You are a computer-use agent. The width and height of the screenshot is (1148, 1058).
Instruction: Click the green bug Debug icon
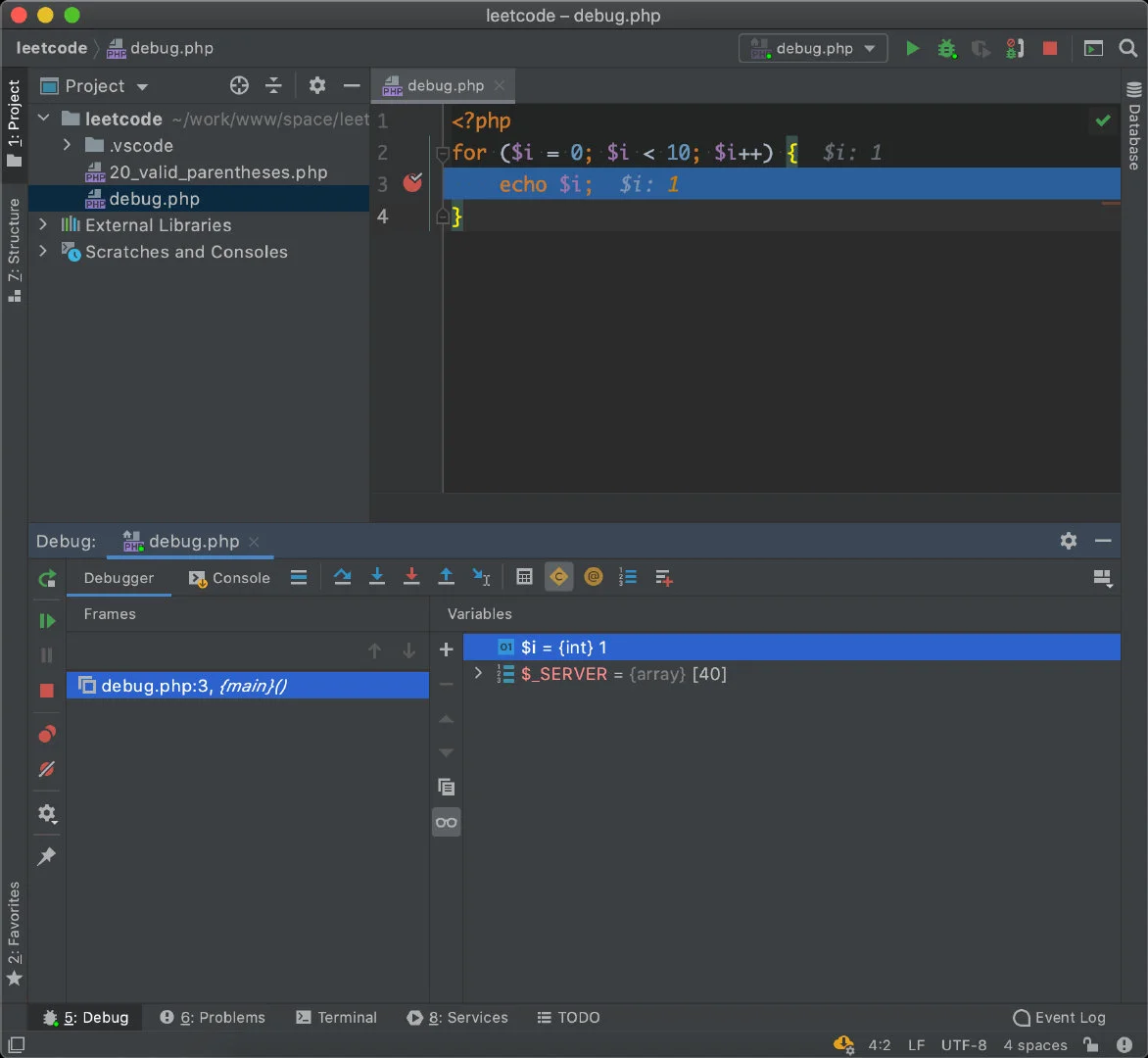tap(946, 48)
